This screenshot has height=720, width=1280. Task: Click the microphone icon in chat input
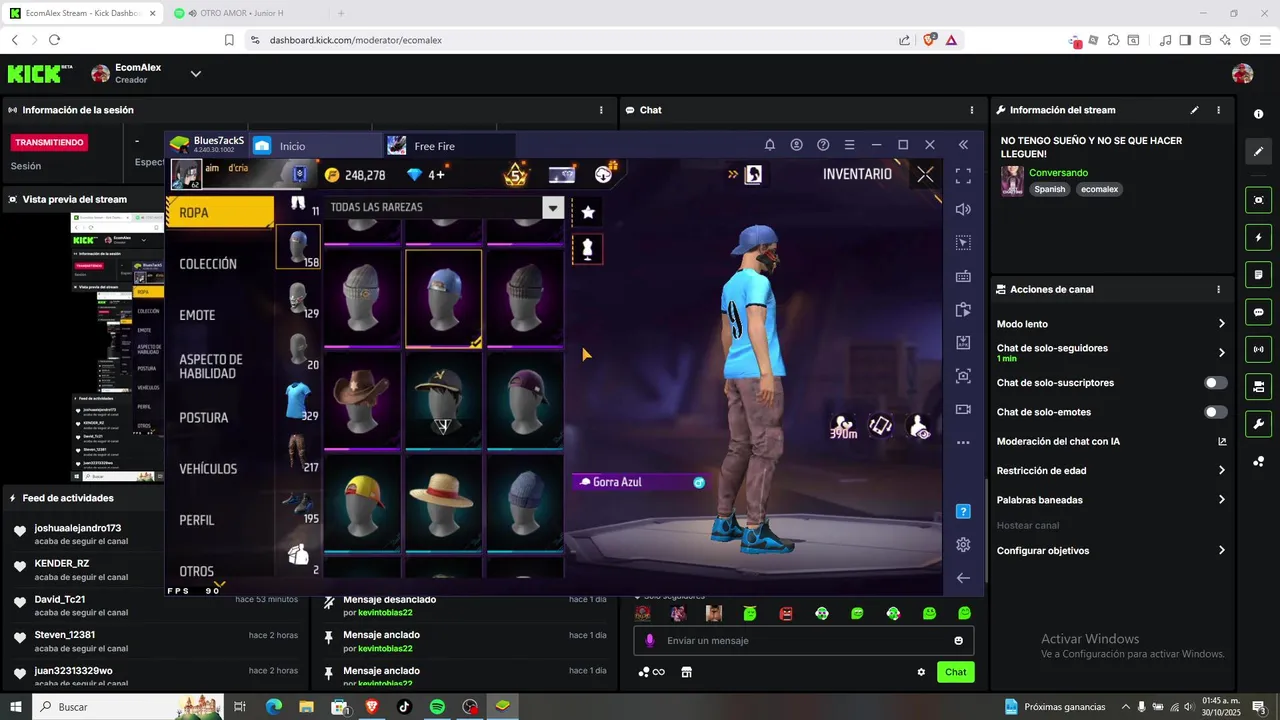(650, 641)
